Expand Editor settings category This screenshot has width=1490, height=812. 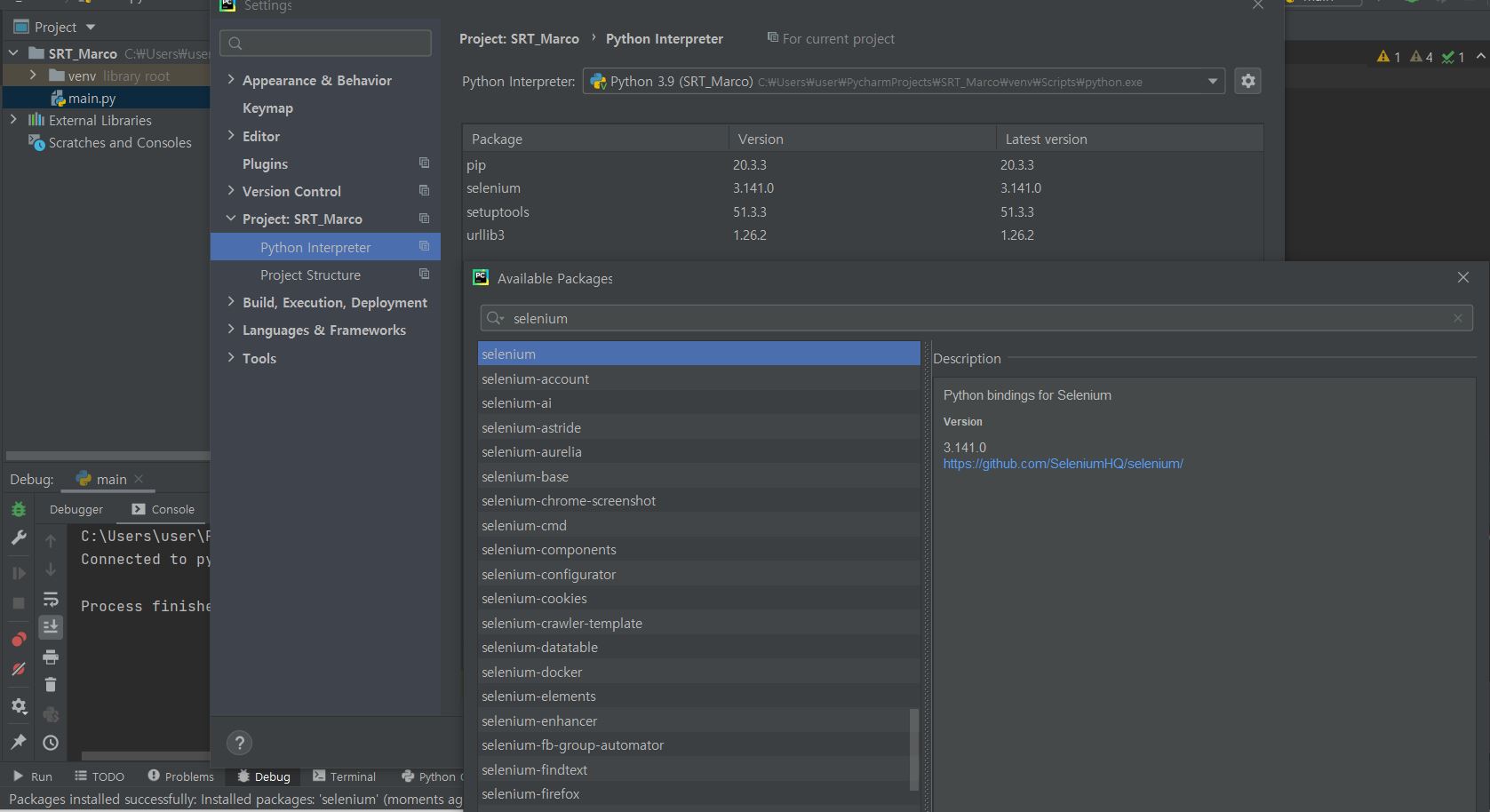[231, 135]
